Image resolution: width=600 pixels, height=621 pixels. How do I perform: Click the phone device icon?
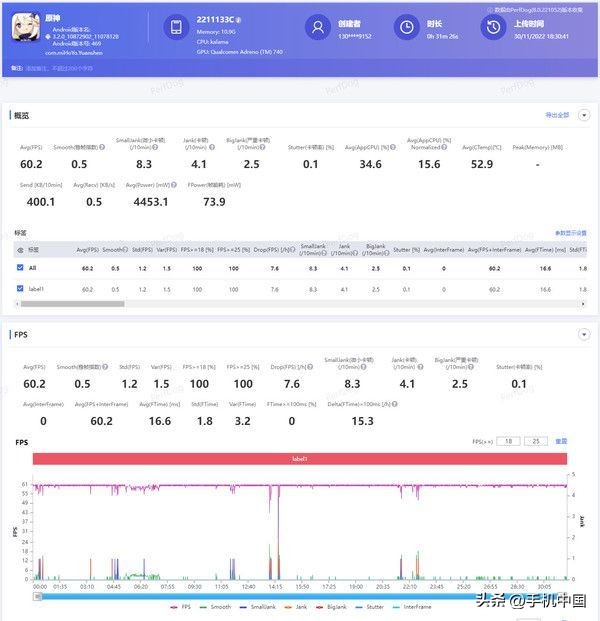176,28
